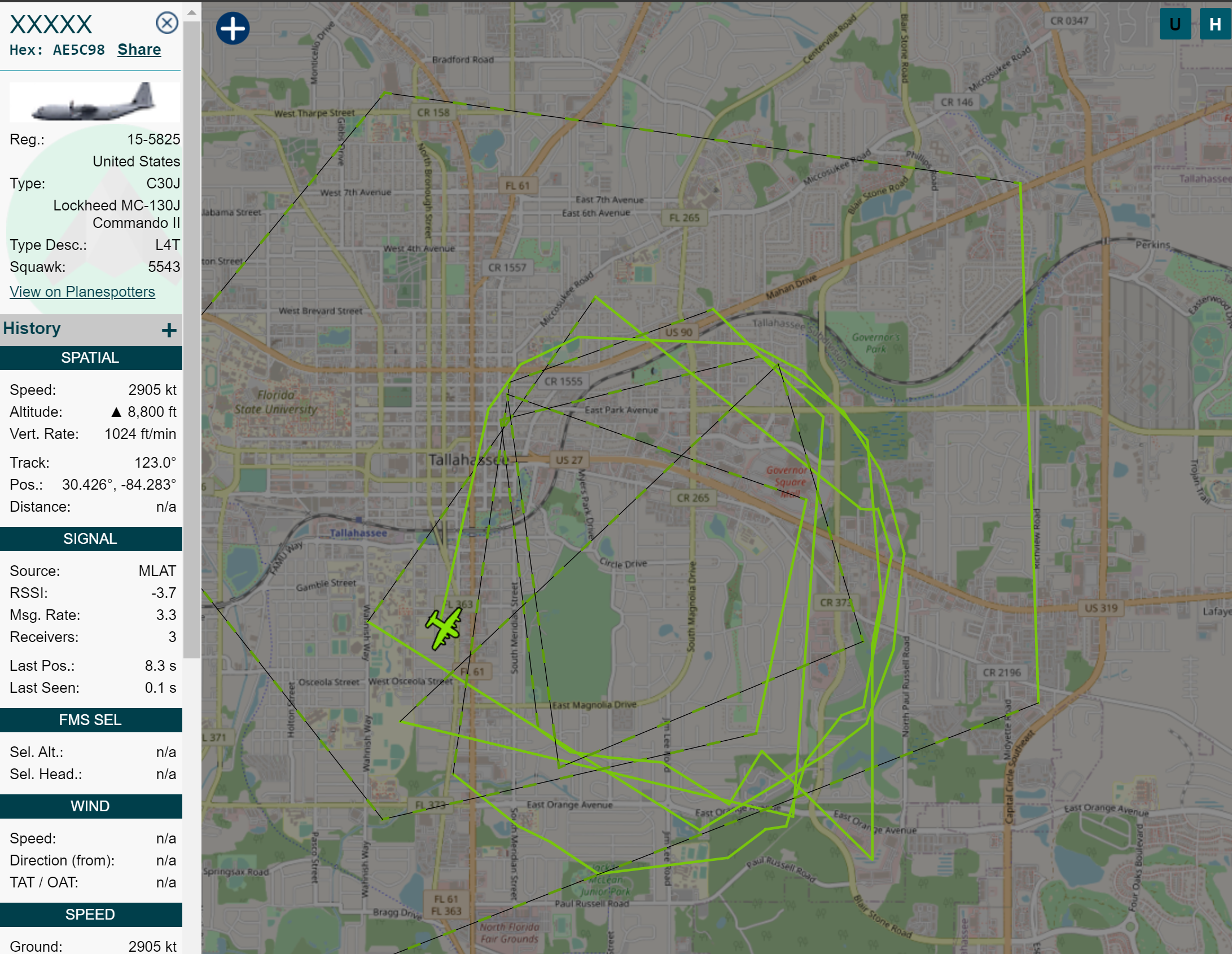
Task: Click the WIND section header
Action: tap(90, 806)
